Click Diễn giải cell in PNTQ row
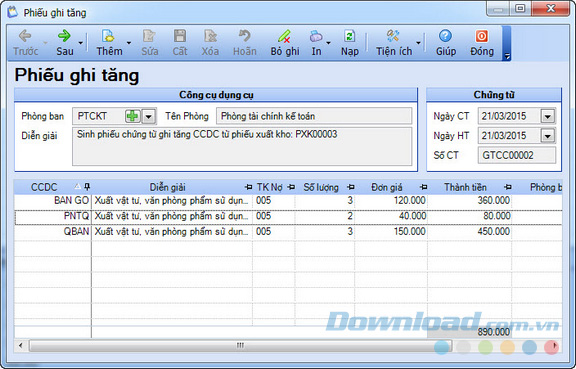Viewport: 576px width, 369px height. pos(172,216)
